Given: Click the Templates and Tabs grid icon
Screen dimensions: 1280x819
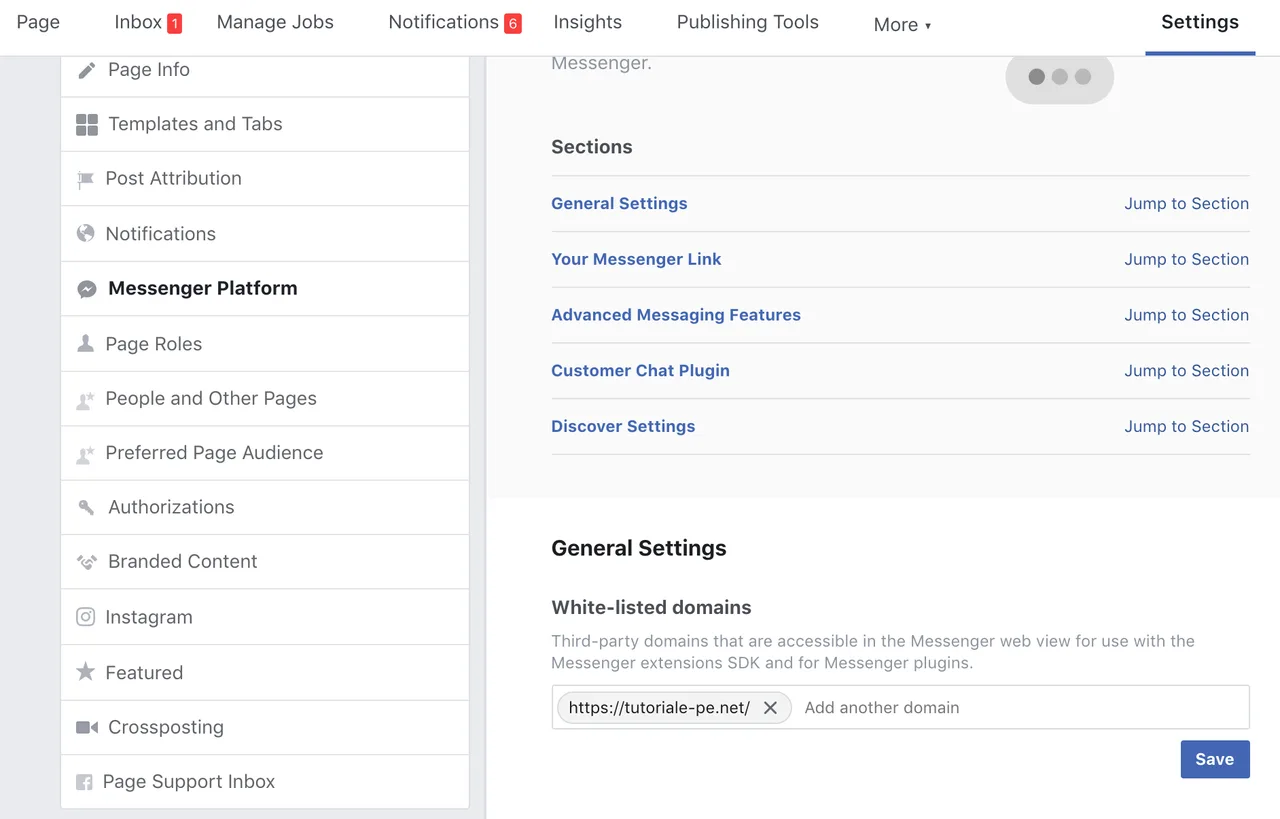Looking at the screenshot, I should click(87, 125).
